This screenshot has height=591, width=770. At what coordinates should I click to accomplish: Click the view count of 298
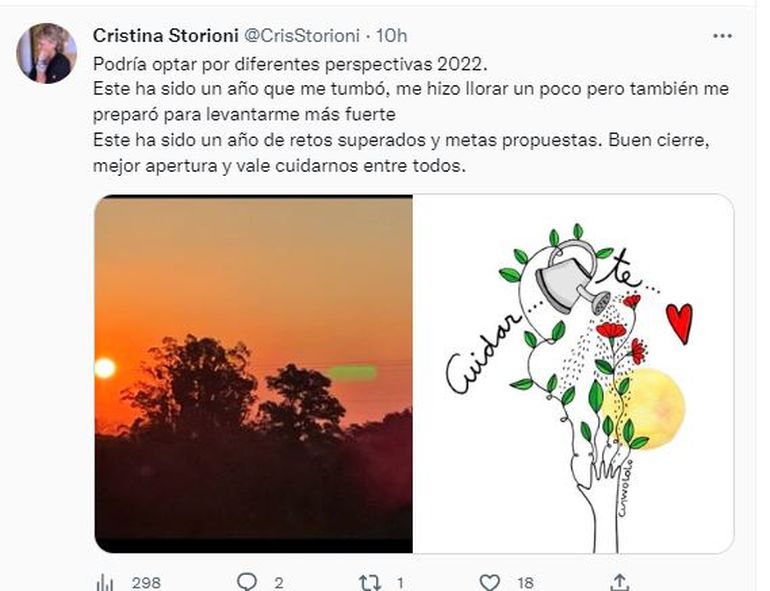145,581
